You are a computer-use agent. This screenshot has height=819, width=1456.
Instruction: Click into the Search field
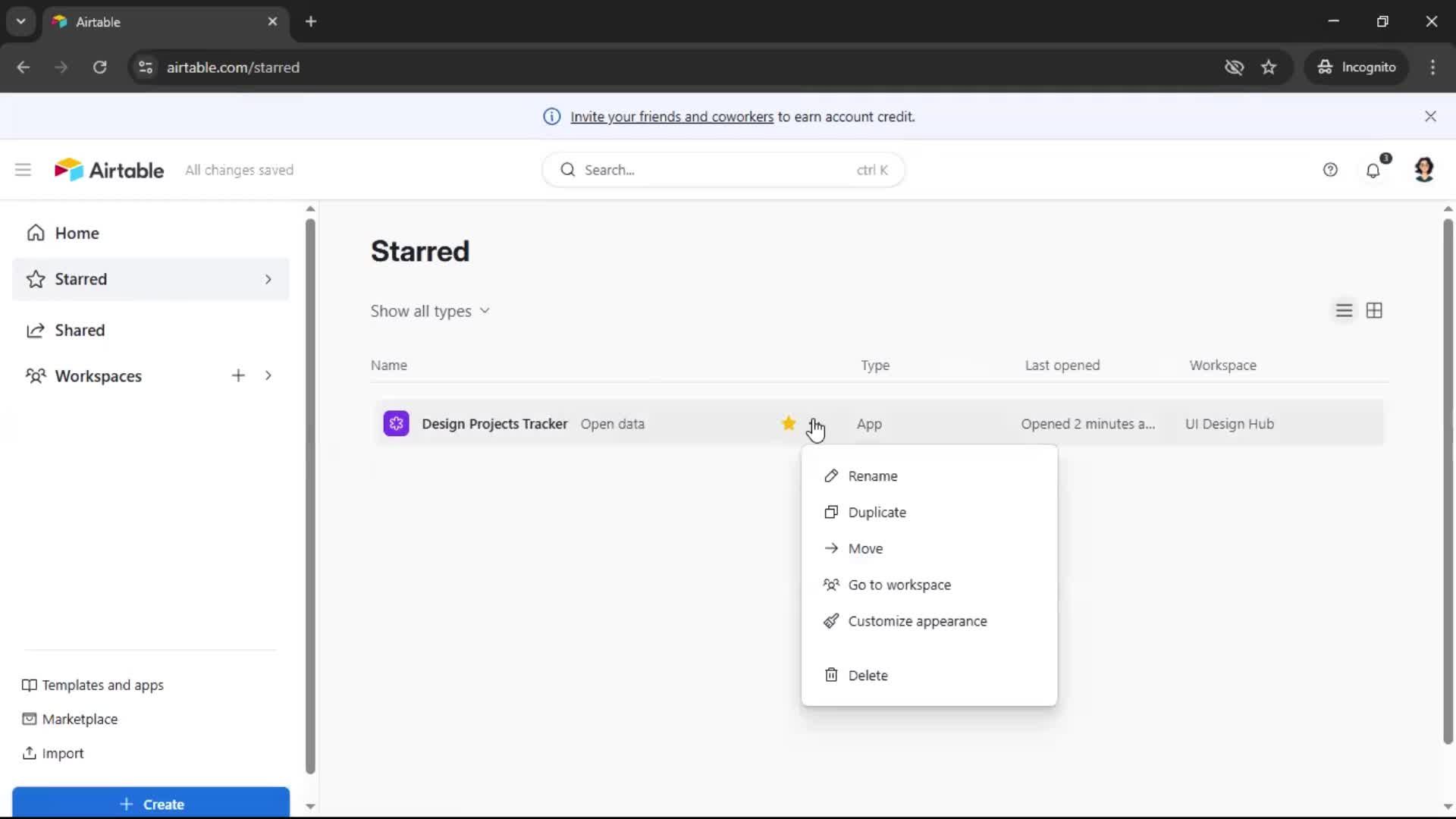click(x=723, y=170)
